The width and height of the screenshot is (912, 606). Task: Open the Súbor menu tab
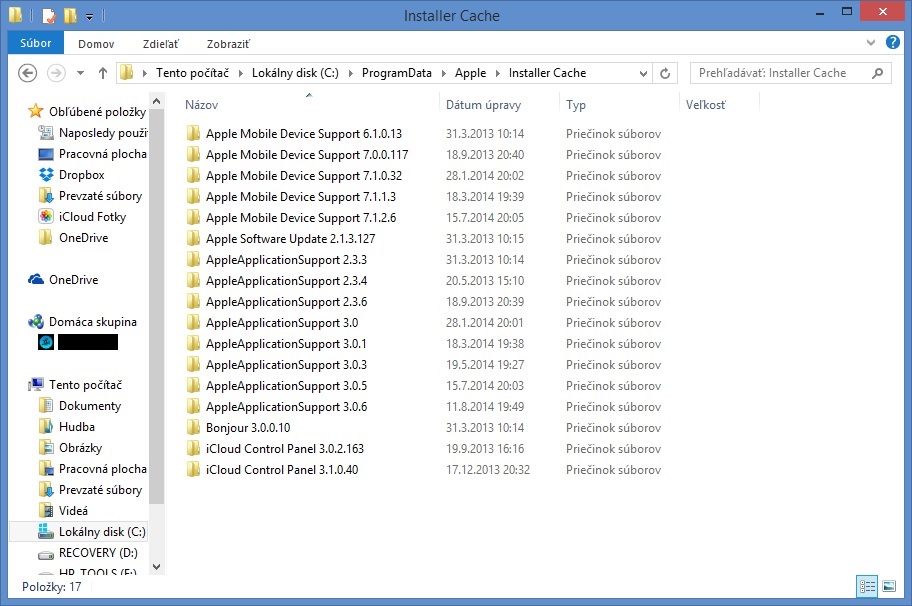click(35, 43)
